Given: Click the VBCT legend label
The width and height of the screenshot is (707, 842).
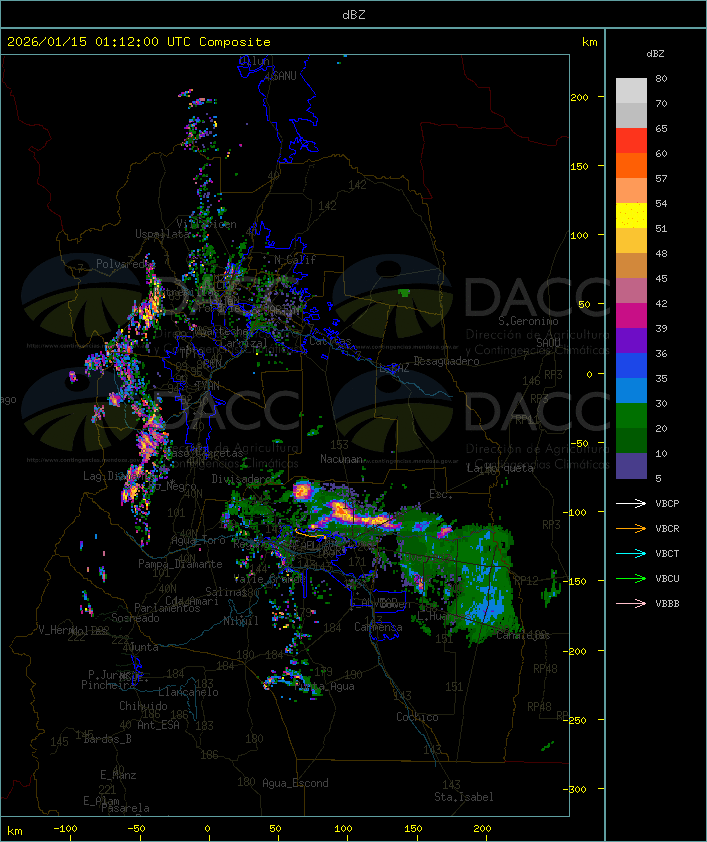Looking at the screenshot, I should (667, 554).
